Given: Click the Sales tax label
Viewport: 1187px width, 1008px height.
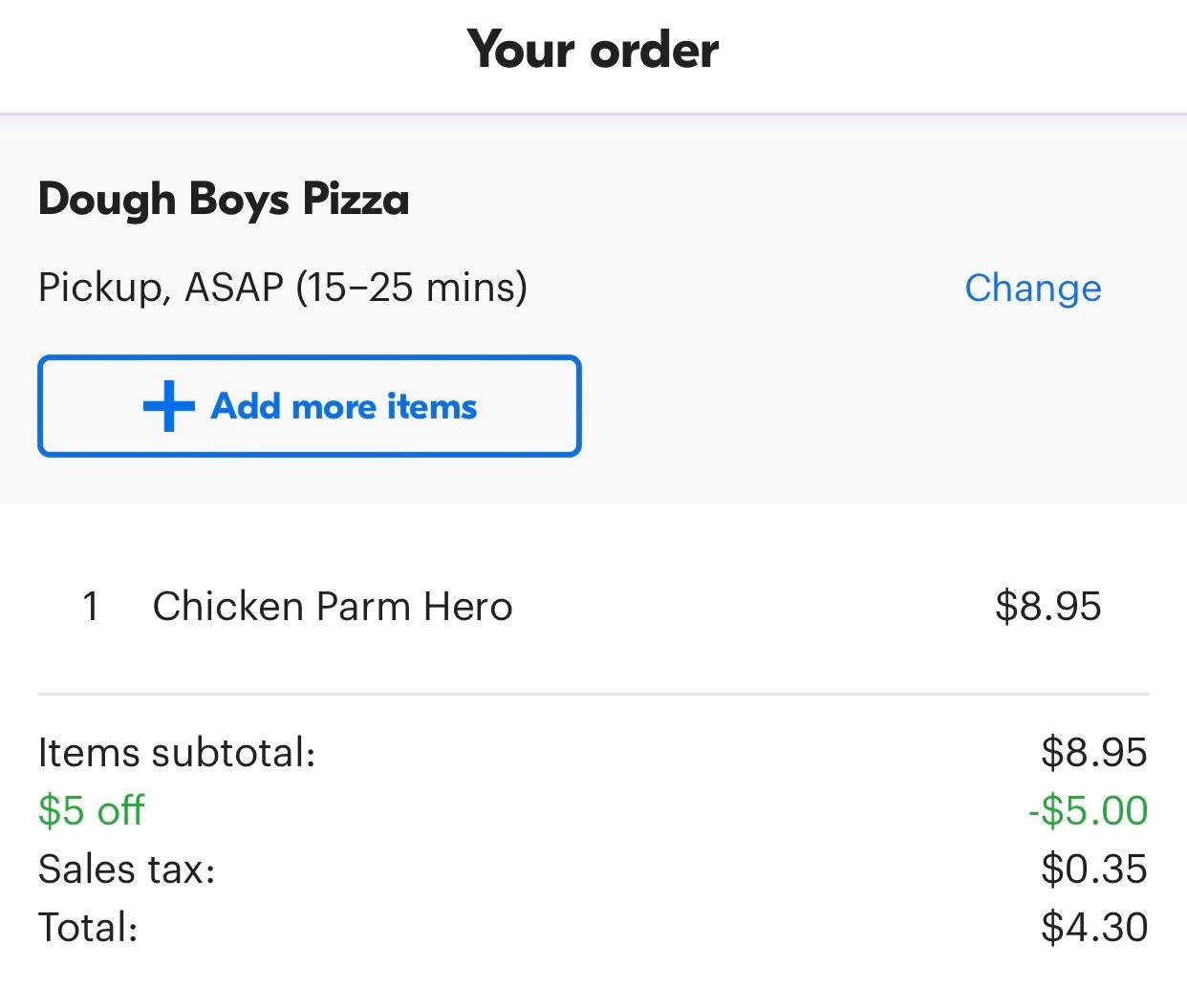Looking at the screenshot, I should [126, 869].
